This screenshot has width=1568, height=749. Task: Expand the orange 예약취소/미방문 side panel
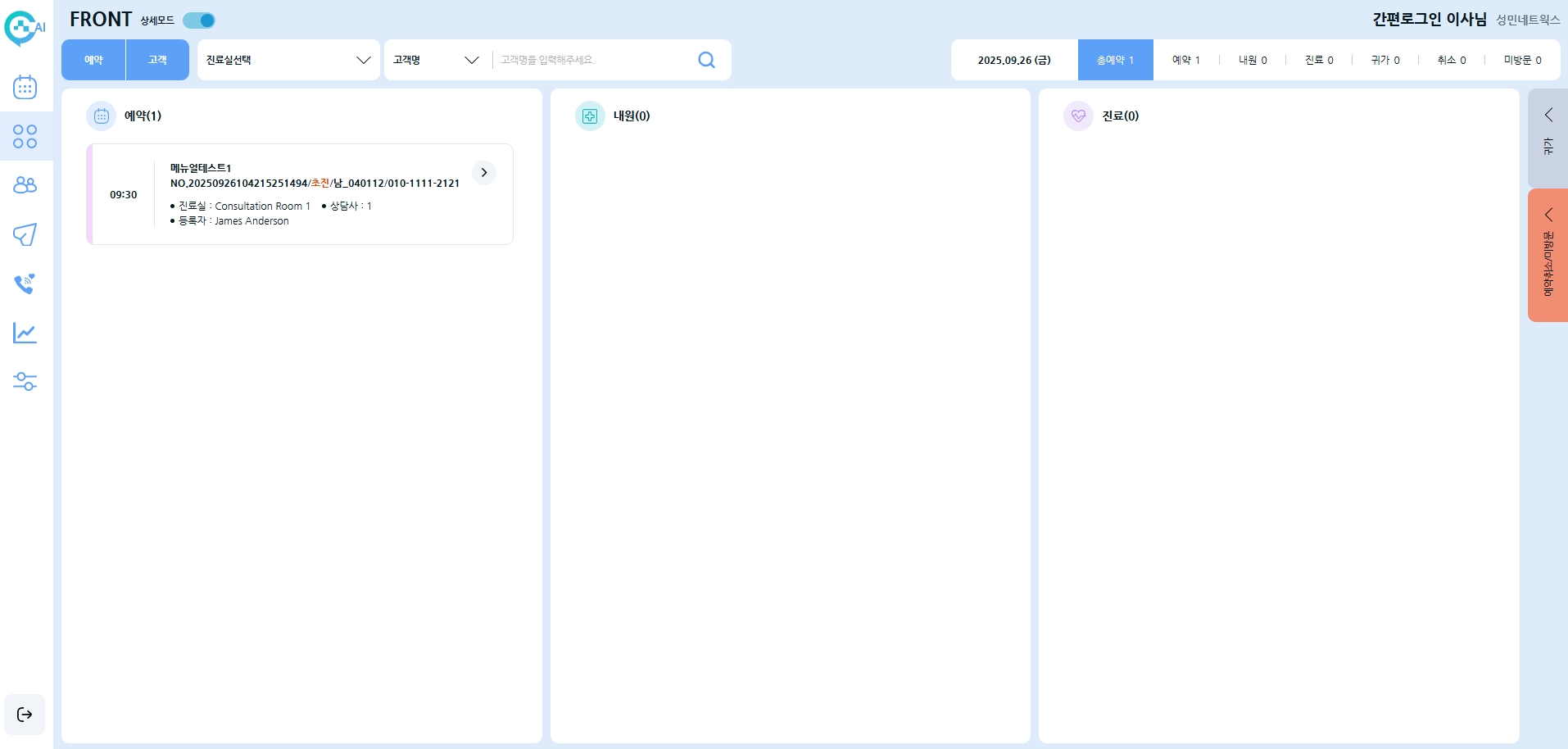[1548, 255]
